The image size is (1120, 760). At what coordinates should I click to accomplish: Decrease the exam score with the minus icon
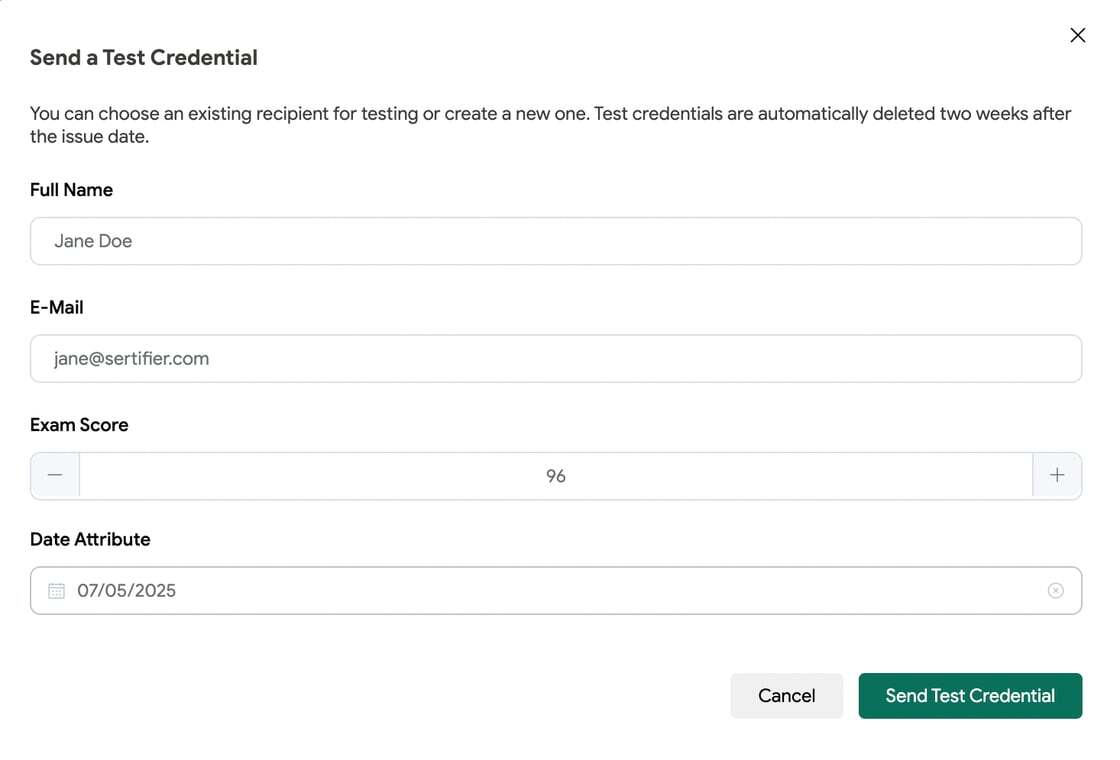54,475
